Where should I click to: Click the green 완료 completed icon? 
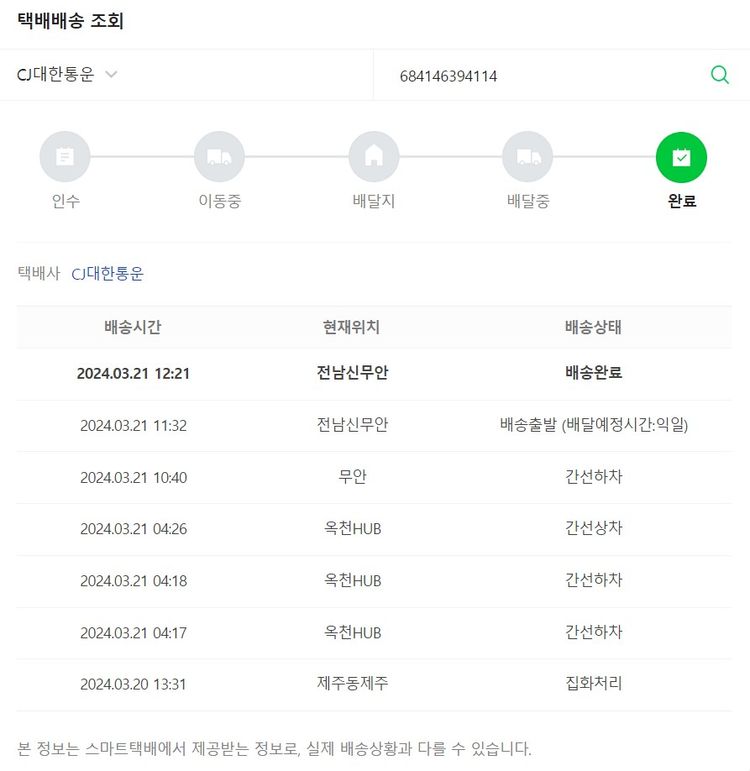tap(681, 157)
